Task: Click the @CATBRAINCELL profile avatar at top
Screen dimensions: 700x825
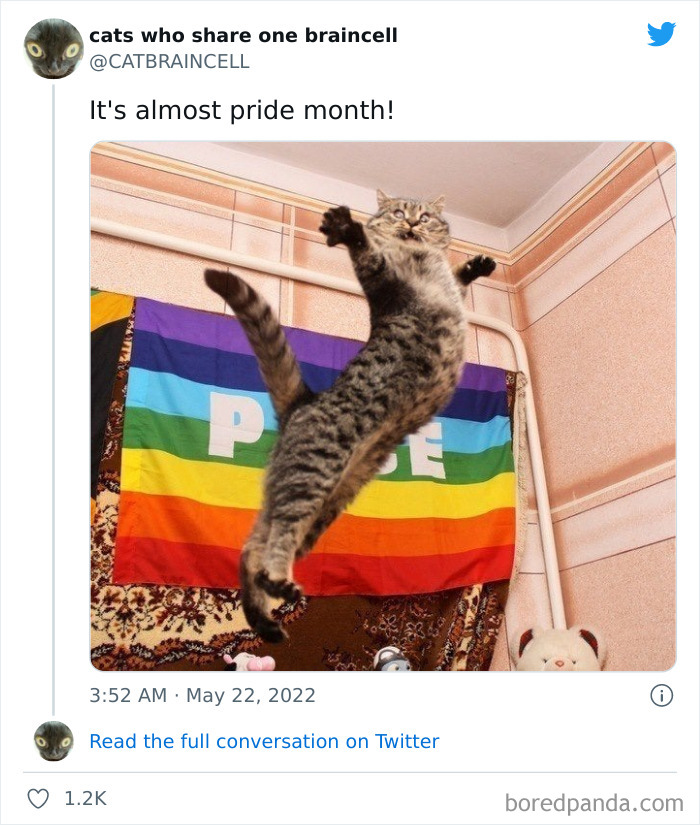Action: point(52,47)
